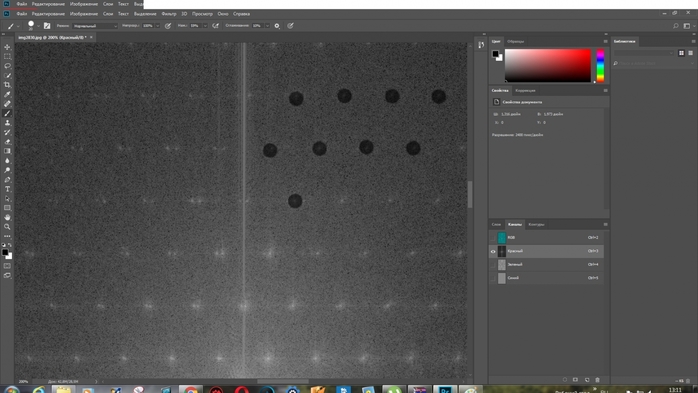Screen dimensions: 698x393
Task: Open the tool preset picker arrow
Action: coord(18,26)
